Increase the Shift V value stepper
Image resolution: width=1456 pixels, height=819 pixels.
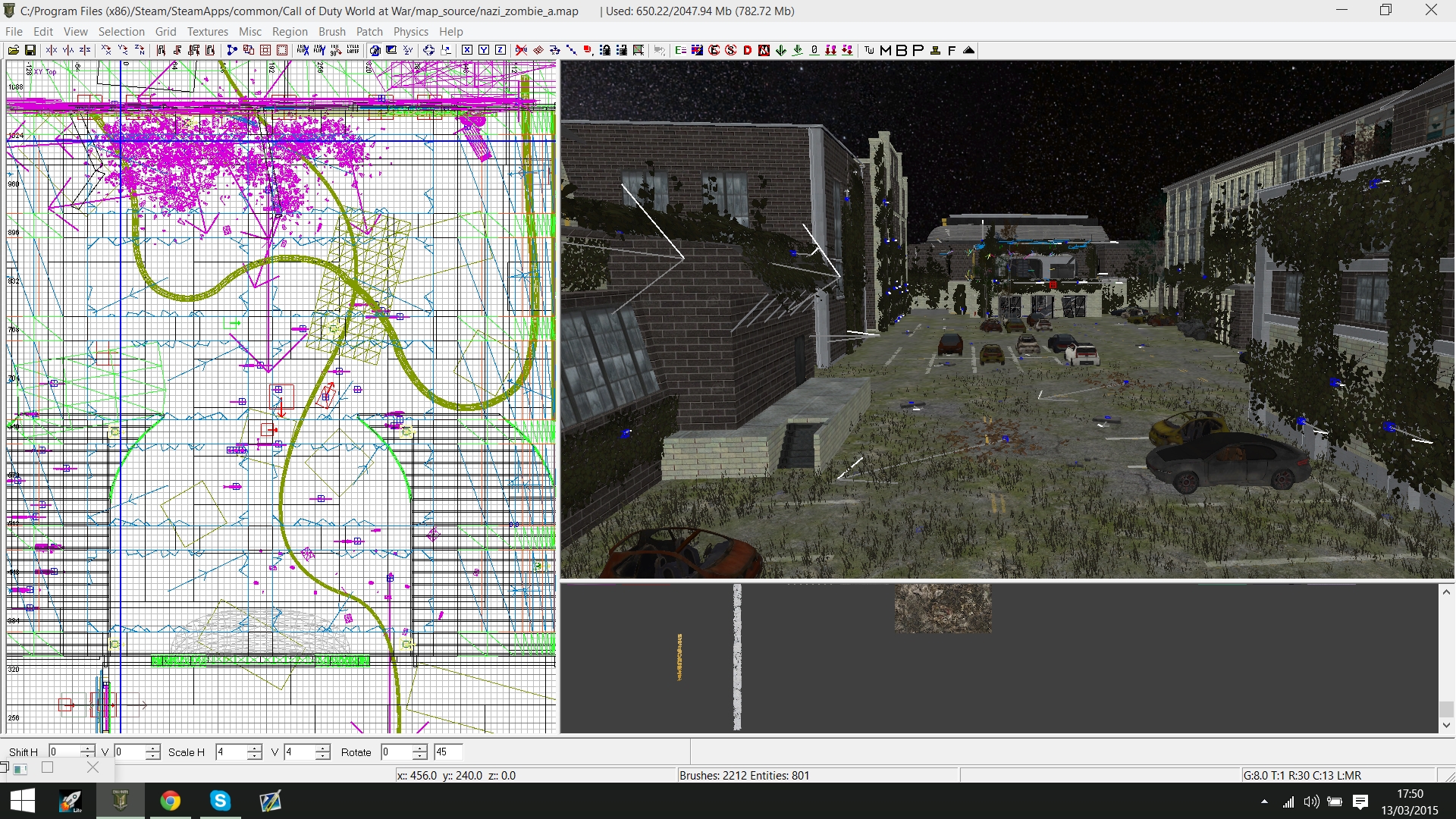pos(153,748)
